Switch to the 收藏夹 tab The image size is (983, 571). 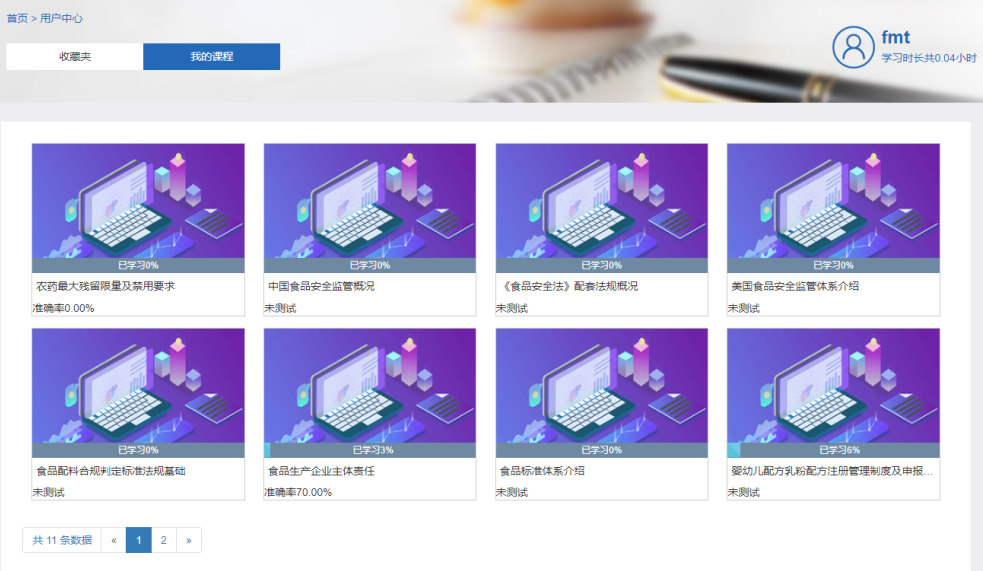(75, 57)
